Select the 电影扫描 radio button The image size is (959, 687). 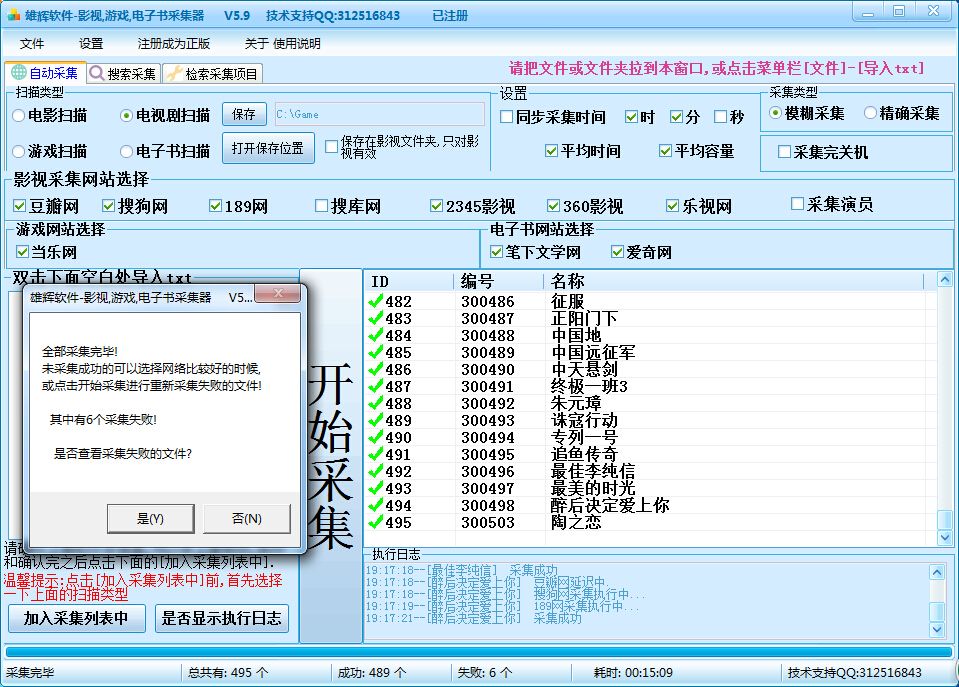tap(19, 115)
